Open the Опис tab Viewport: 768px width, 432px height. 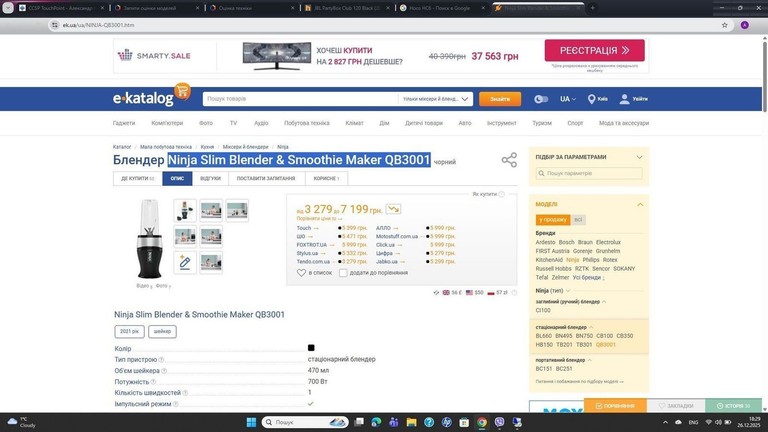pos(177,178)
